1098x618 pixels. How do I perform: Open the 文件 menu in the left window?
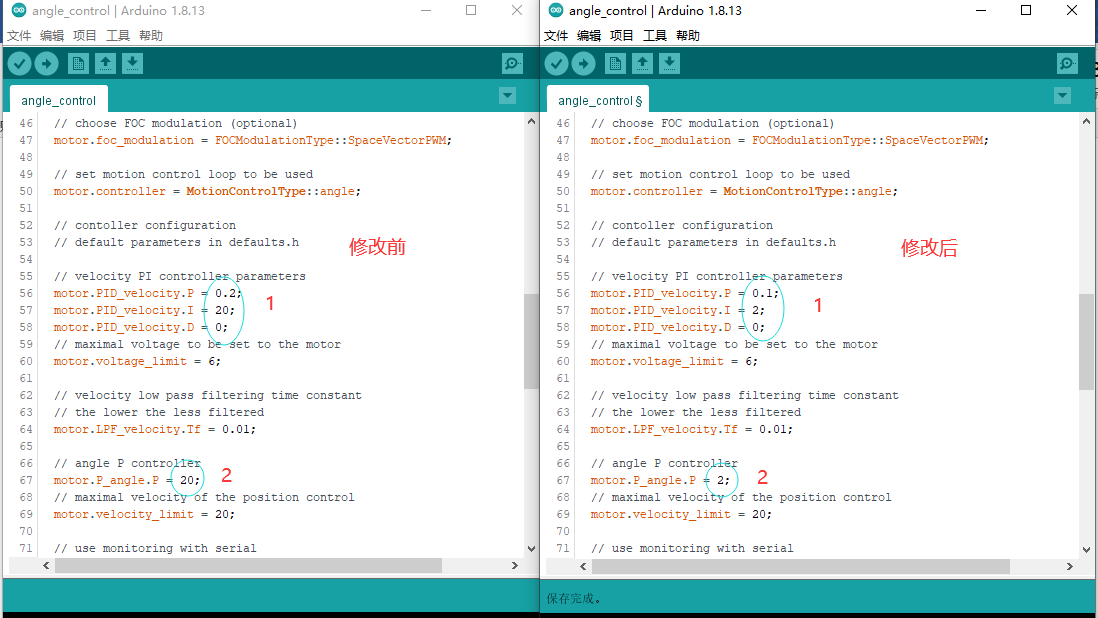[x=17, y=34]
